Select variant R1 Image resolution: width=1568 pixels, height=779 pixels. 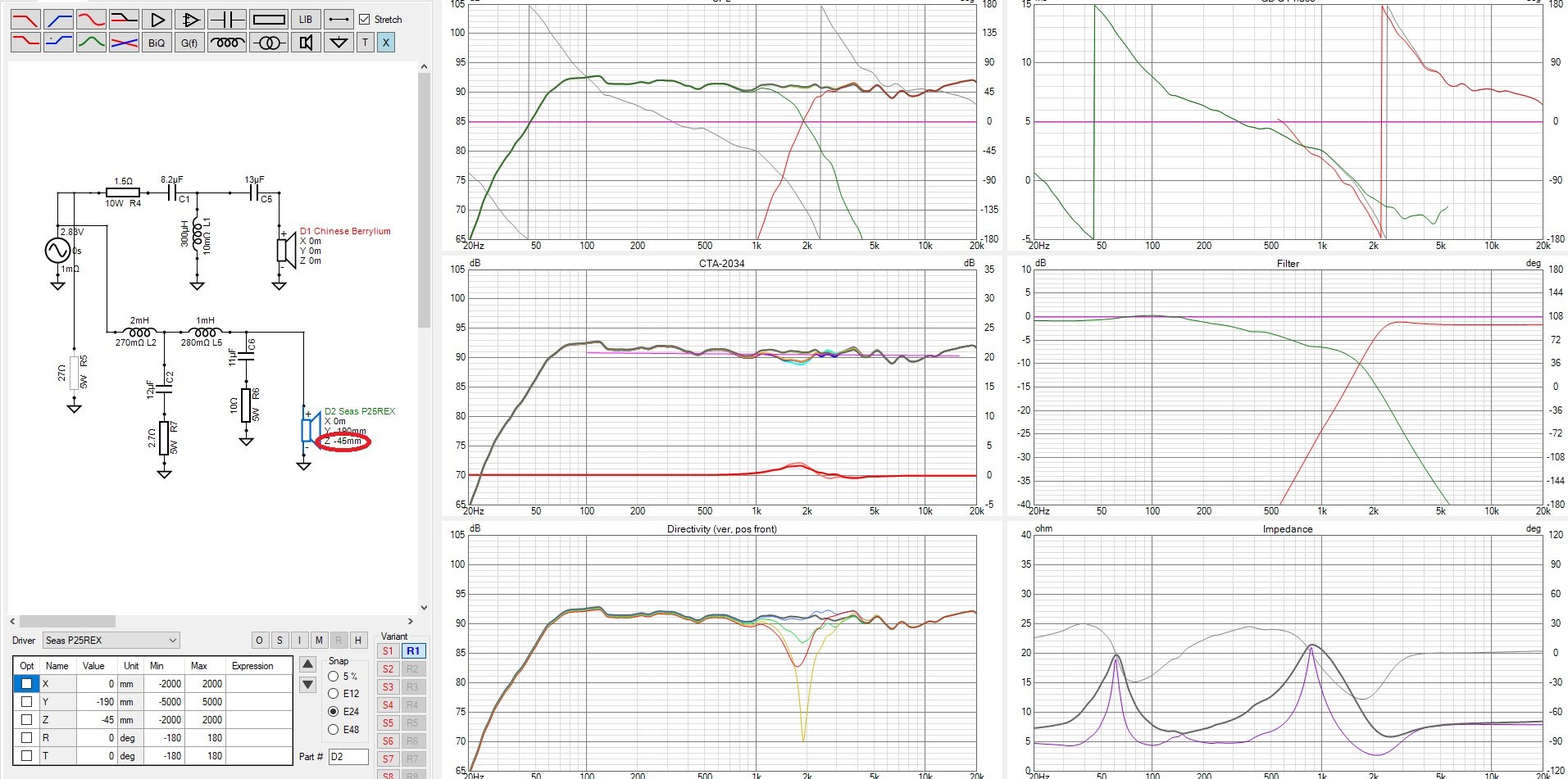coord(413,651)
